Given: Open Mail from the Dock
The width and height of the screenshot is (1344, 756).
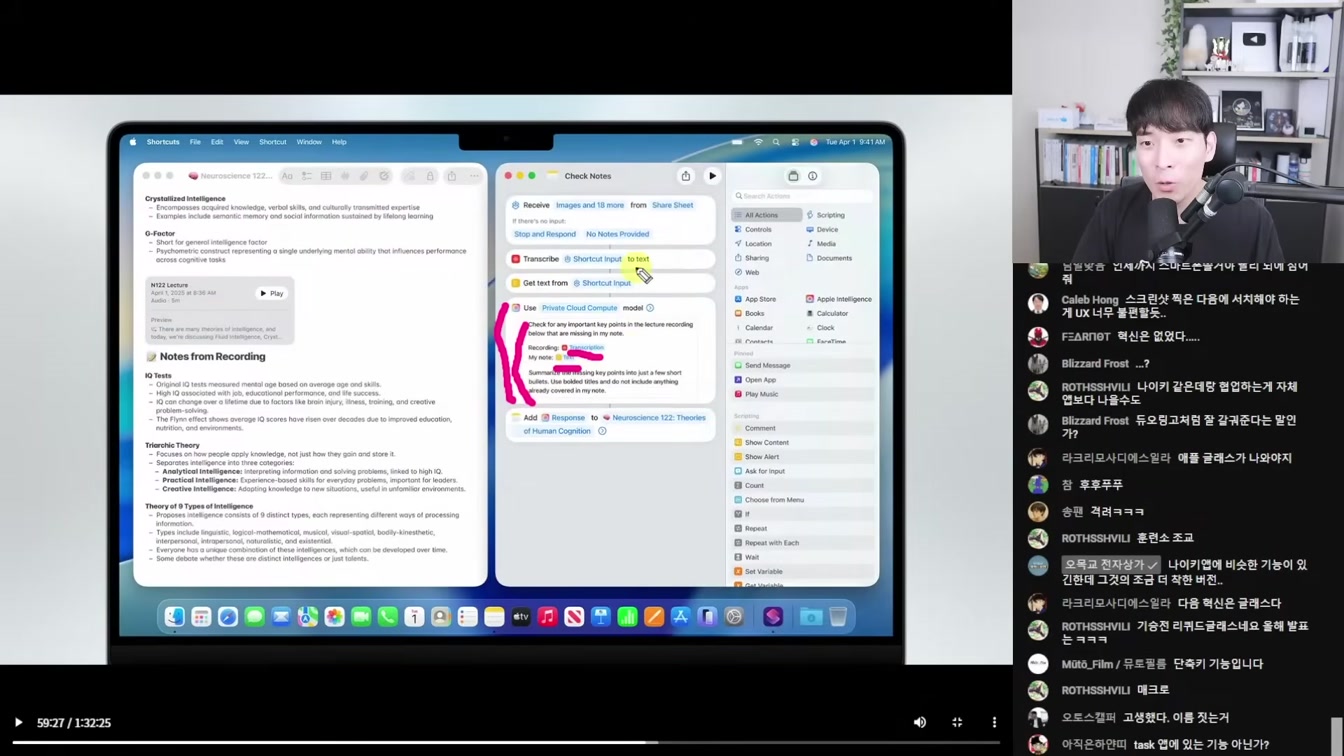Looking at the screenshot, I should (x=281, y=617).
